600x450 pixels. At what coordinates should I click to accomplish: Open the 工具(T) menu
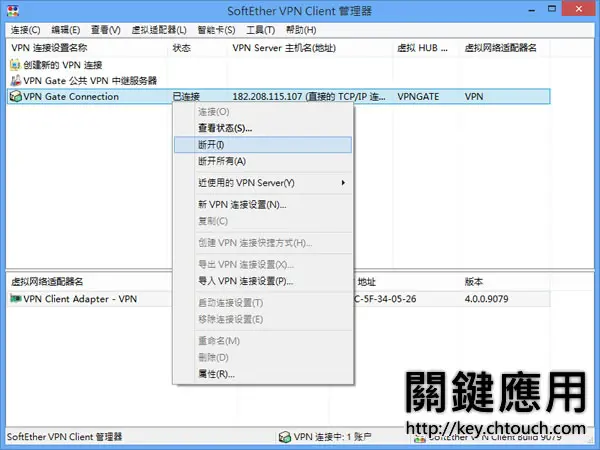click(x=261, y=30)
